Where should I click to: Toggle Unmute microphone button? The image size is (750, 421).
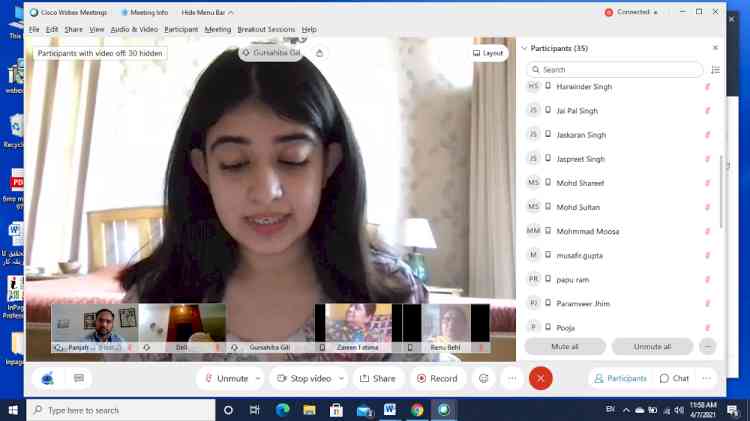[x=226, y=379]
